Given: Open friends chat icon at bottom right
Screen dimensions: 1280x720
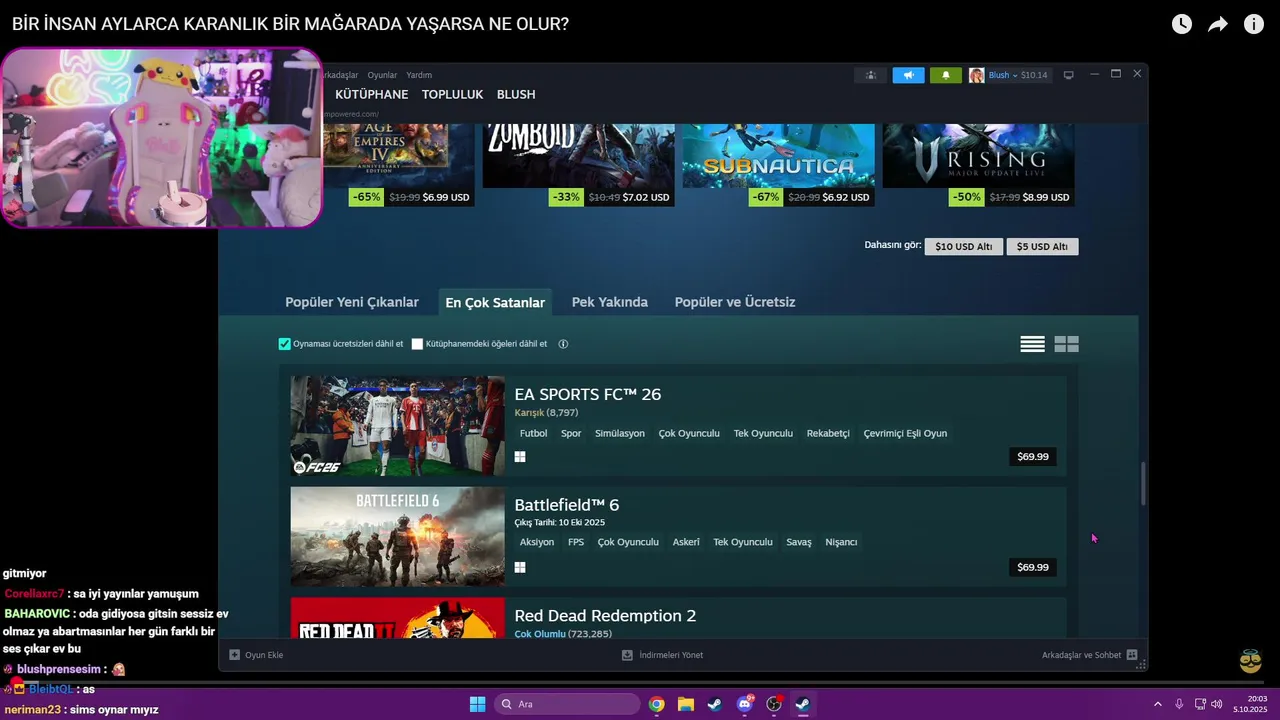Looking at the screenshot, I should coord(1132,655).
